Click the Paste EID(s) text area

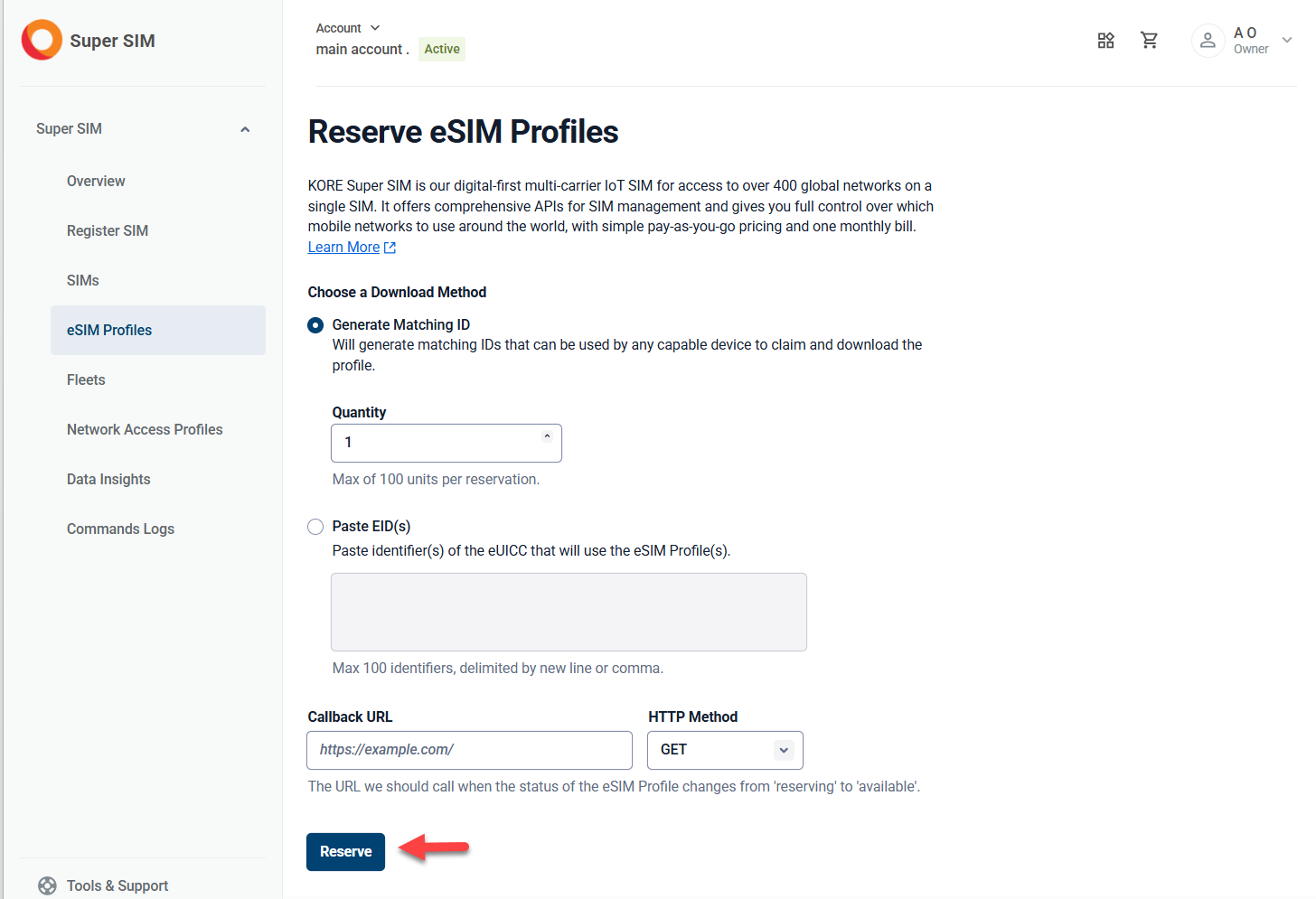pos(569,612)
